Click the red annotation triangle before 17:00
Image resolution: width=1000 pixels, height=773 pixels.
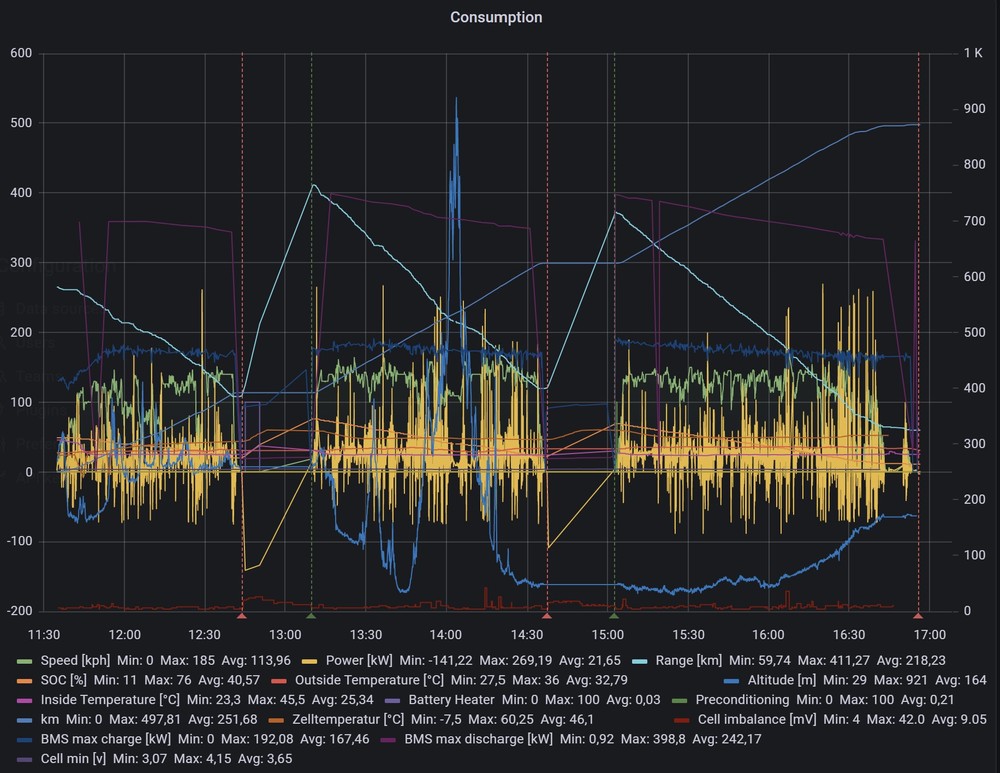pyautogui.click(x=917, y=616)
